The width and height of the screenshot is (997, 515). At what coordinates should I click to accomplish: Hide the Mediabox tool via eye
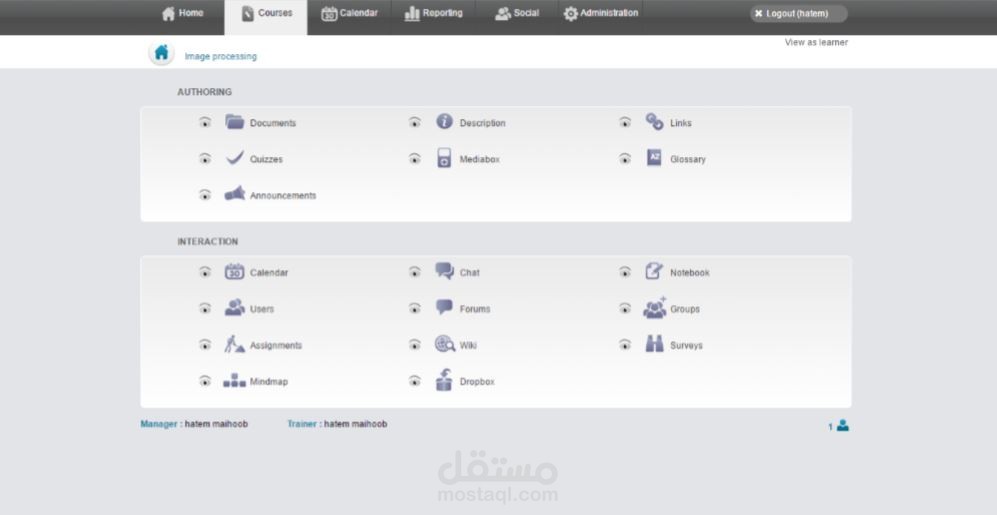415,158
